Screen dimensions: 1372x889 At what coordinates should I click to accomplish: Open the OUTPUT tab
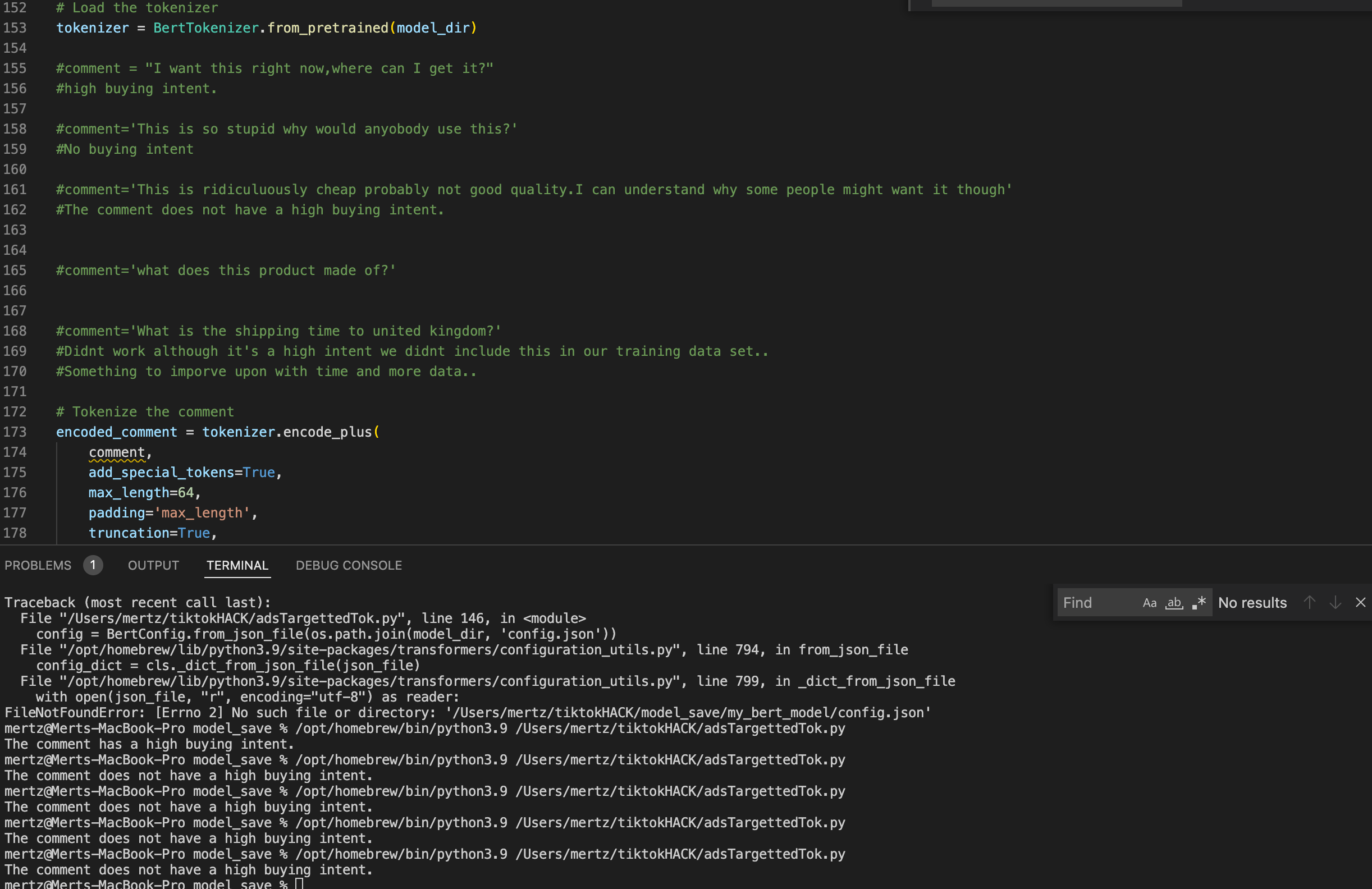click(153, 565)
